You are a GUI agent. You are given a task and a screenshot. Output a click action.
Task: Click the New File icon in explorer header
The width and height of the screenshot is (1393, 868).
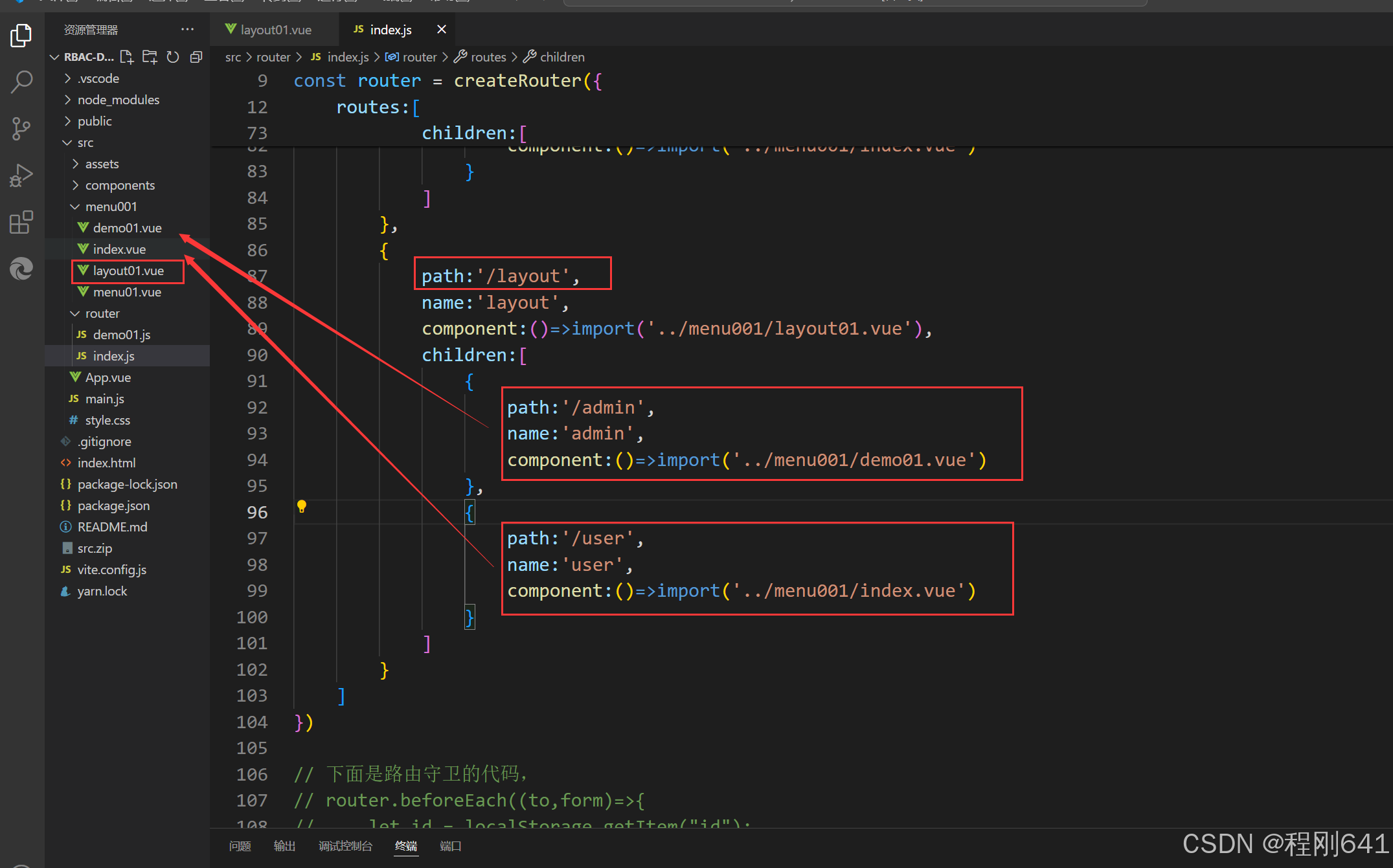[127, 57]
